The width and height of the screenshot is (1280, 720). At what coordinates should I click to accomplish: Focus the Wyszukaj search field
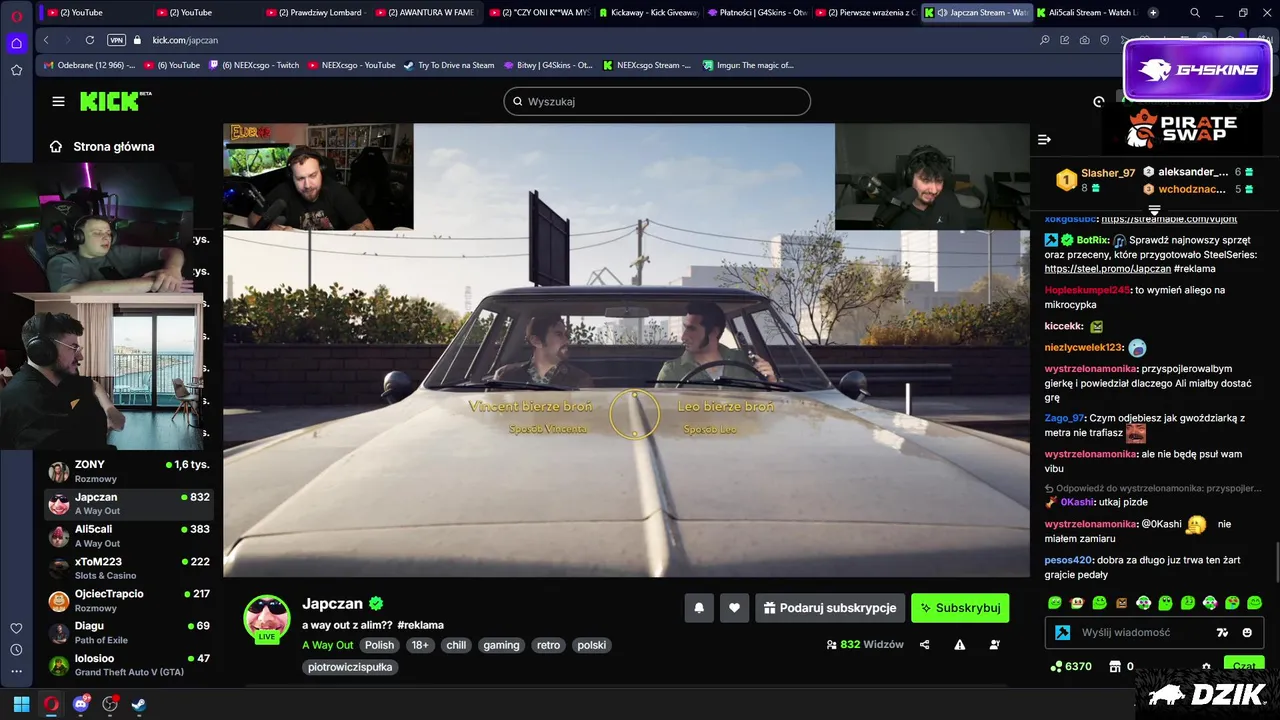pyautogui.click(x=657, y=101)
